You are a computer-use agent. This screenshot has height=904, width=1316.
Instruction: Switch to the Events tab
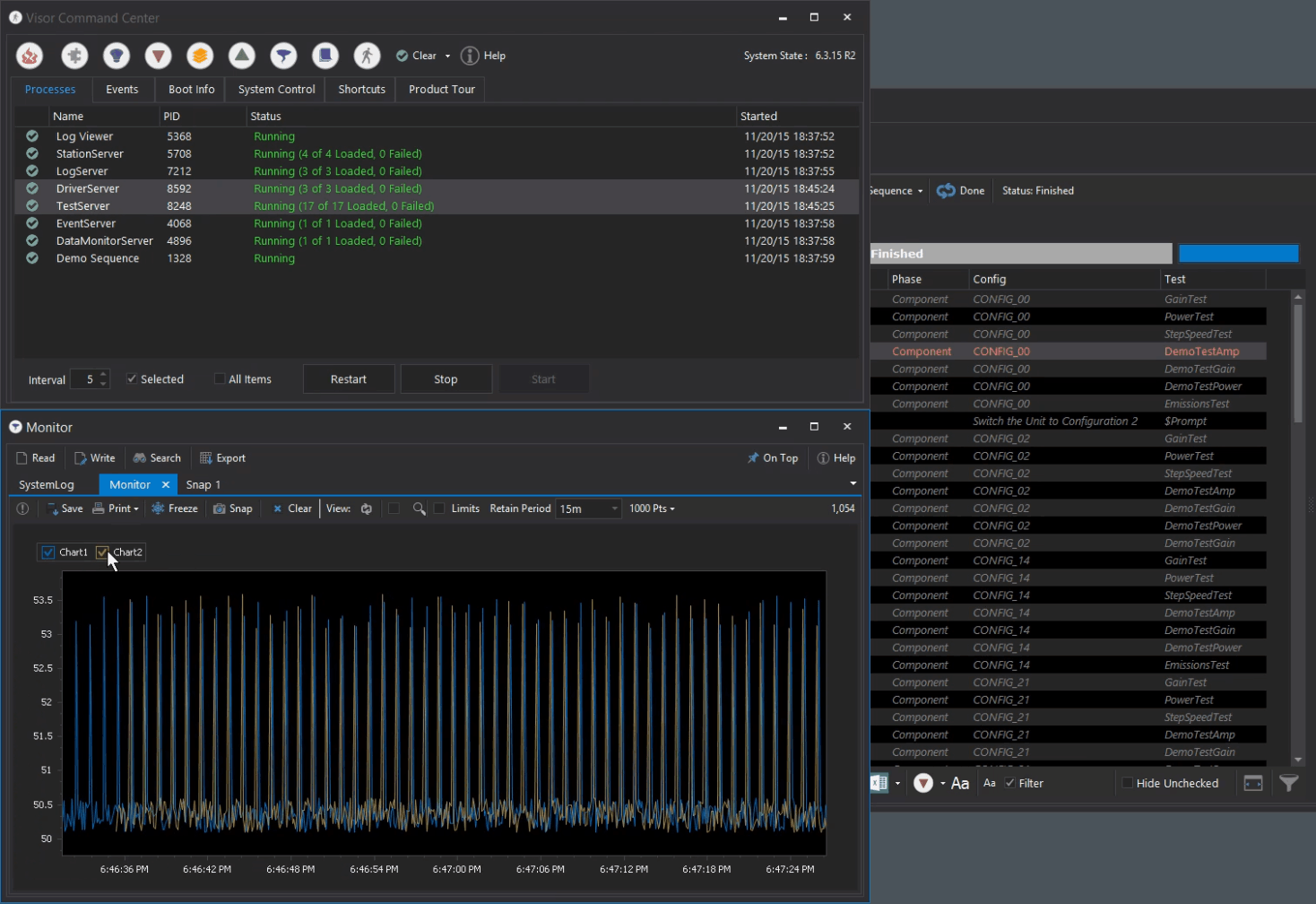[x=123, y=89]
